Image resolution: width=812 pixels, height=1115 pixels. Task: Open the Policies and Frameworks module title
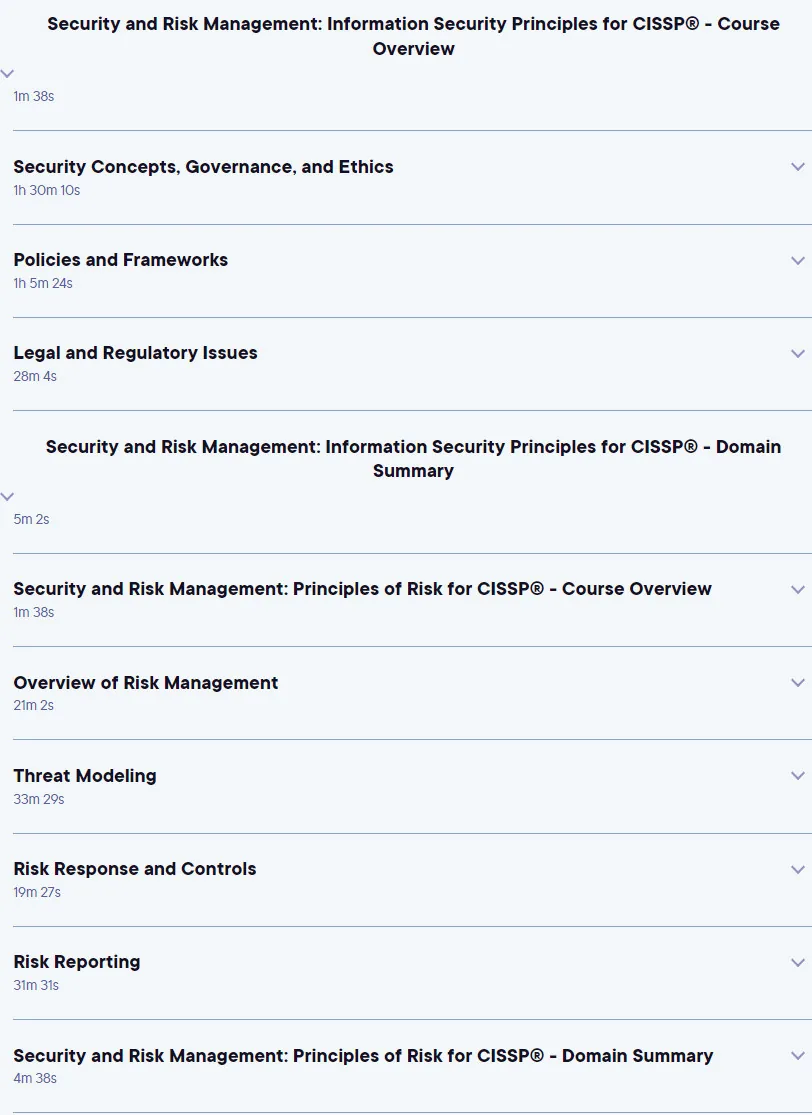point(121,260)
